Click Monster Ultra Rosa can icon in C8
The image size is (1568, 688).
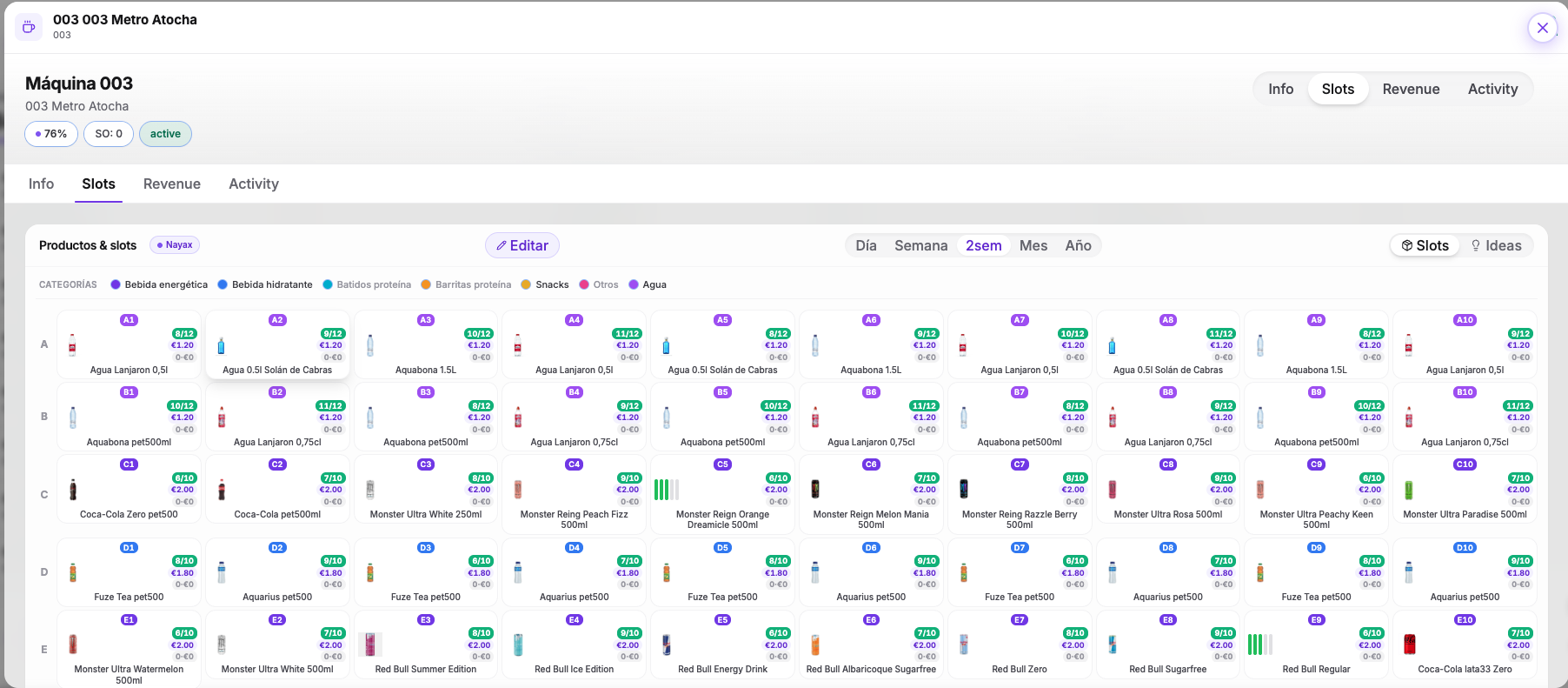coord(1113,490)
